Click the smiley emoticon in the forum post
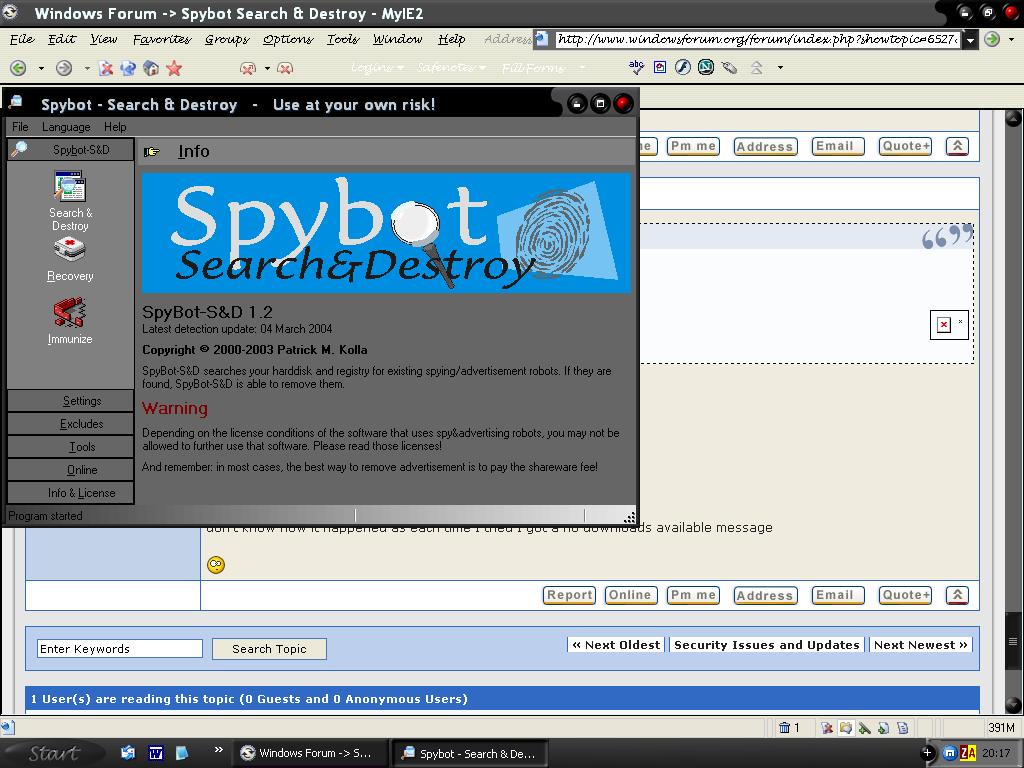The image size is (1024, 768). click(216, 565)
